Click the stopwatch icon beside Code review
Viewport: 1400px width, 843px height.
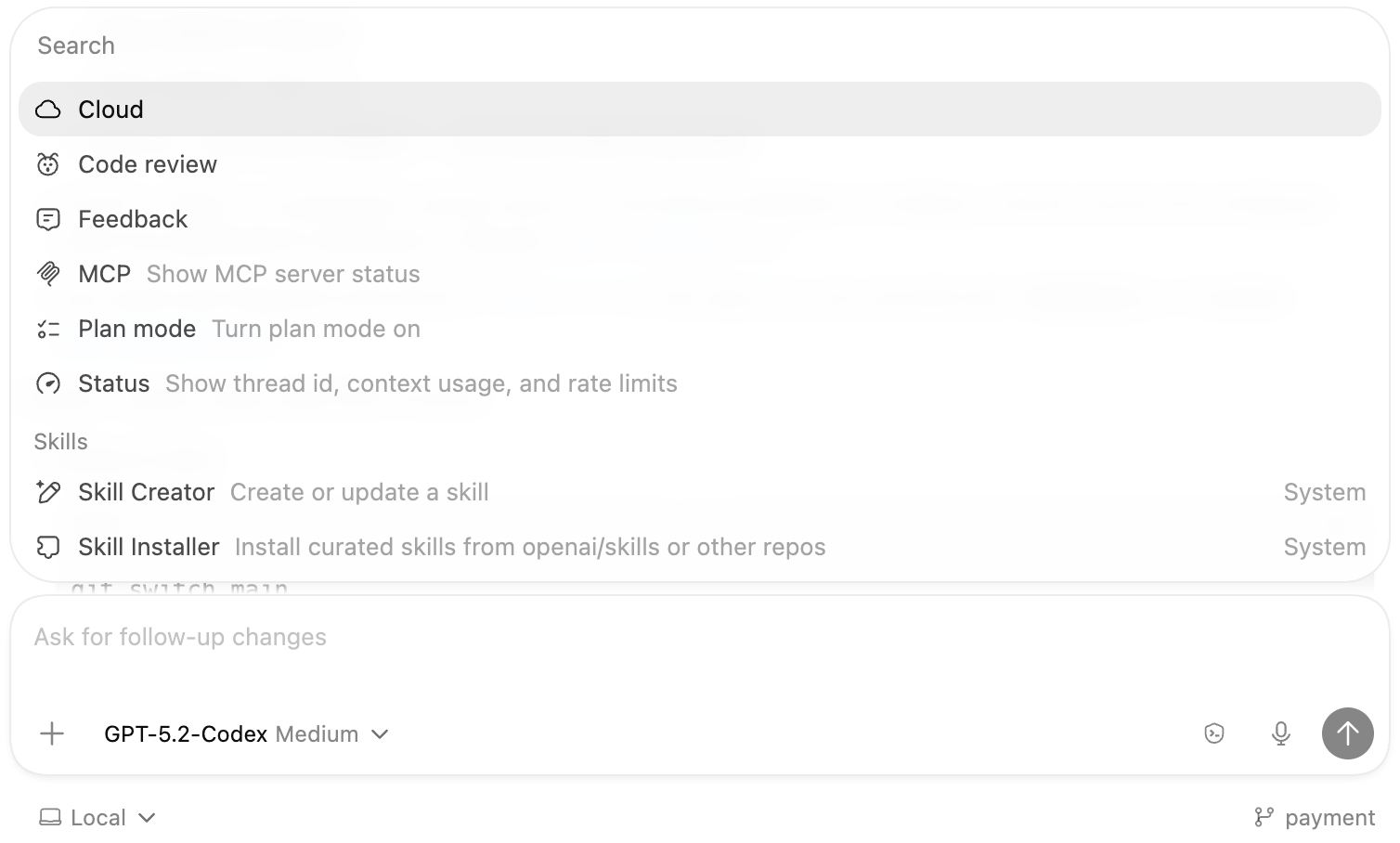point(48,163)
